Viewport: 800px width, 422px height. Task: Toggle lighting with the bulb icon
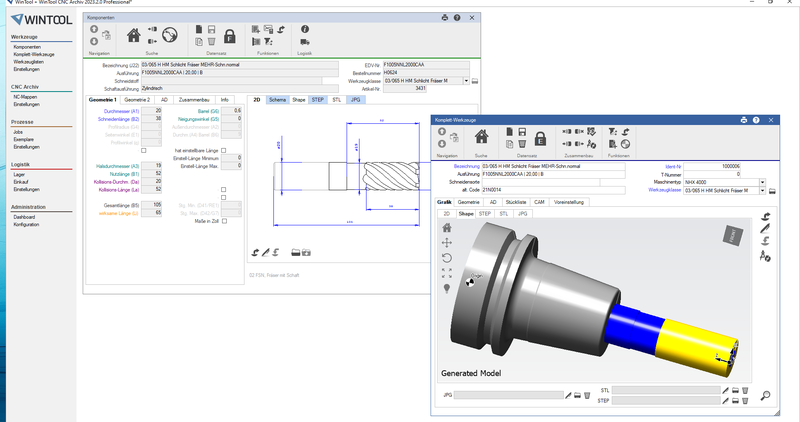pyautogui.click(x=447, y=289)
